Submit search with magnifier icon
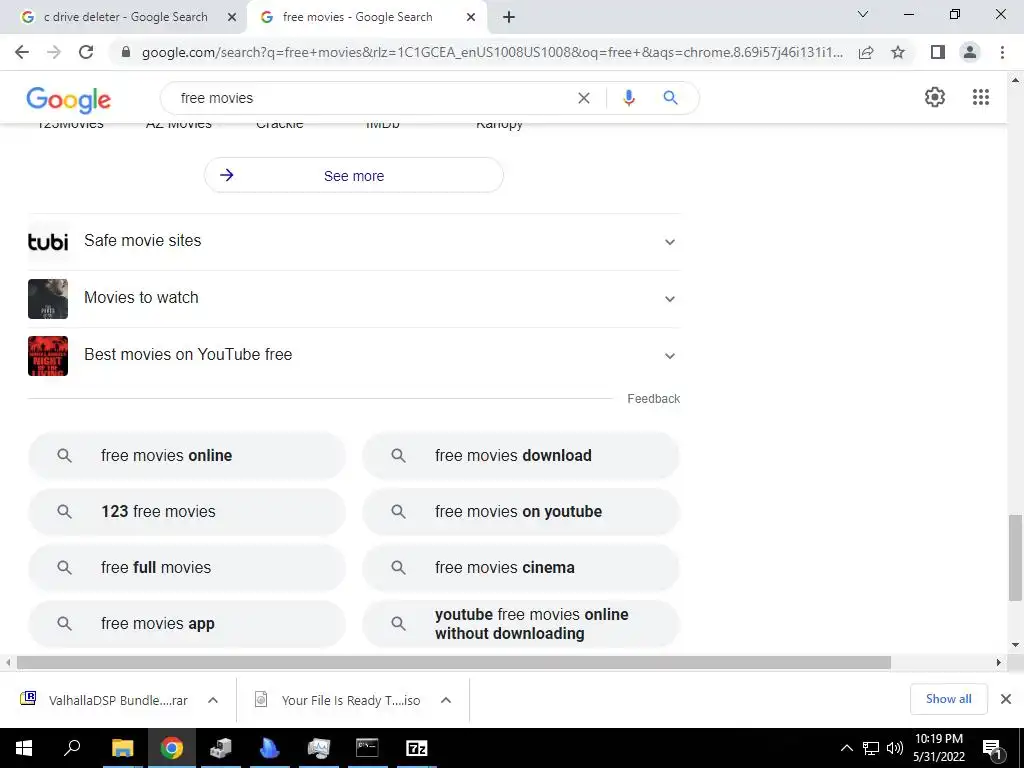 click(x=670, y=98)
